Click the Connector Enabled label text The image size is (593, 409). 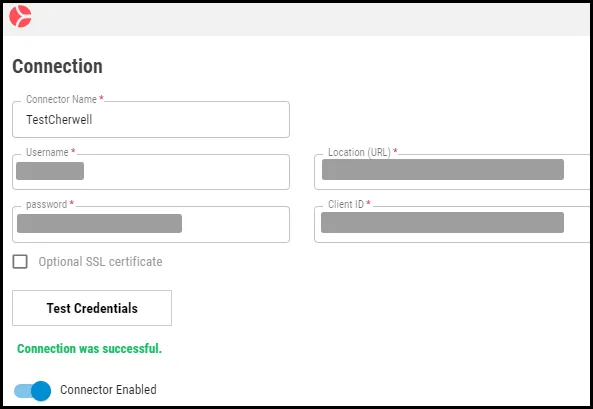tap(108, 390)
